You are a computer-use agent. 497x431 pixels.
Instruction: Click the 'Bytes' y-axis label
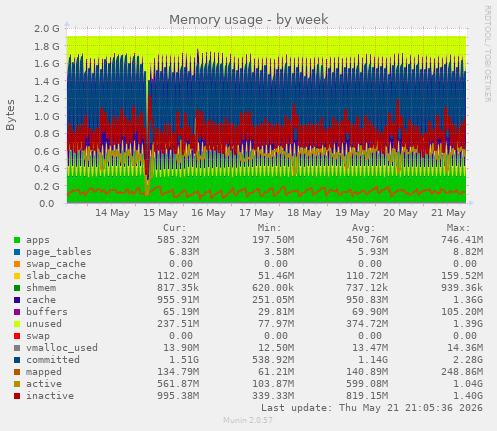10,115
